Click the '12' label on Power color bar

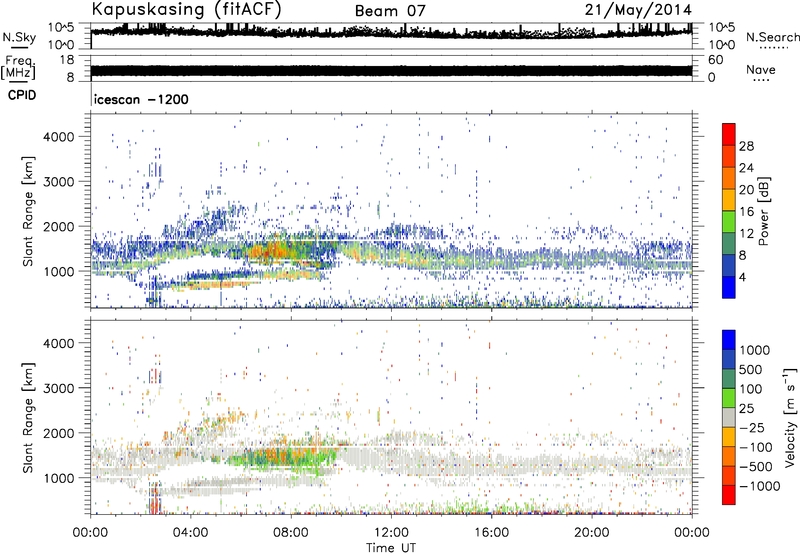pyautogui.click(x=746, y=233)
